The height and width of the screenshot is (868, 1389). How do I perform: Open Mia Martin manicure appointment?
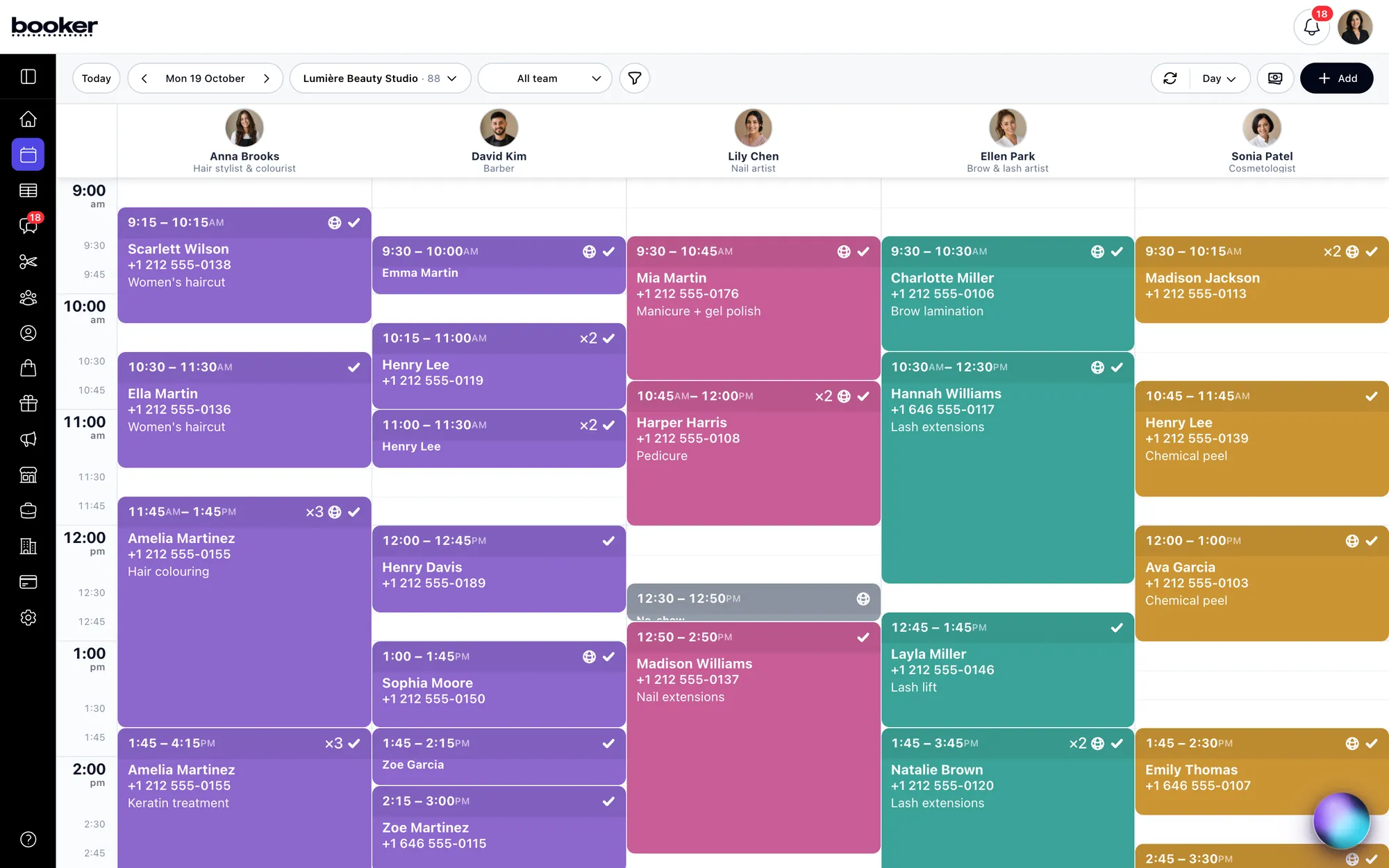754,308
